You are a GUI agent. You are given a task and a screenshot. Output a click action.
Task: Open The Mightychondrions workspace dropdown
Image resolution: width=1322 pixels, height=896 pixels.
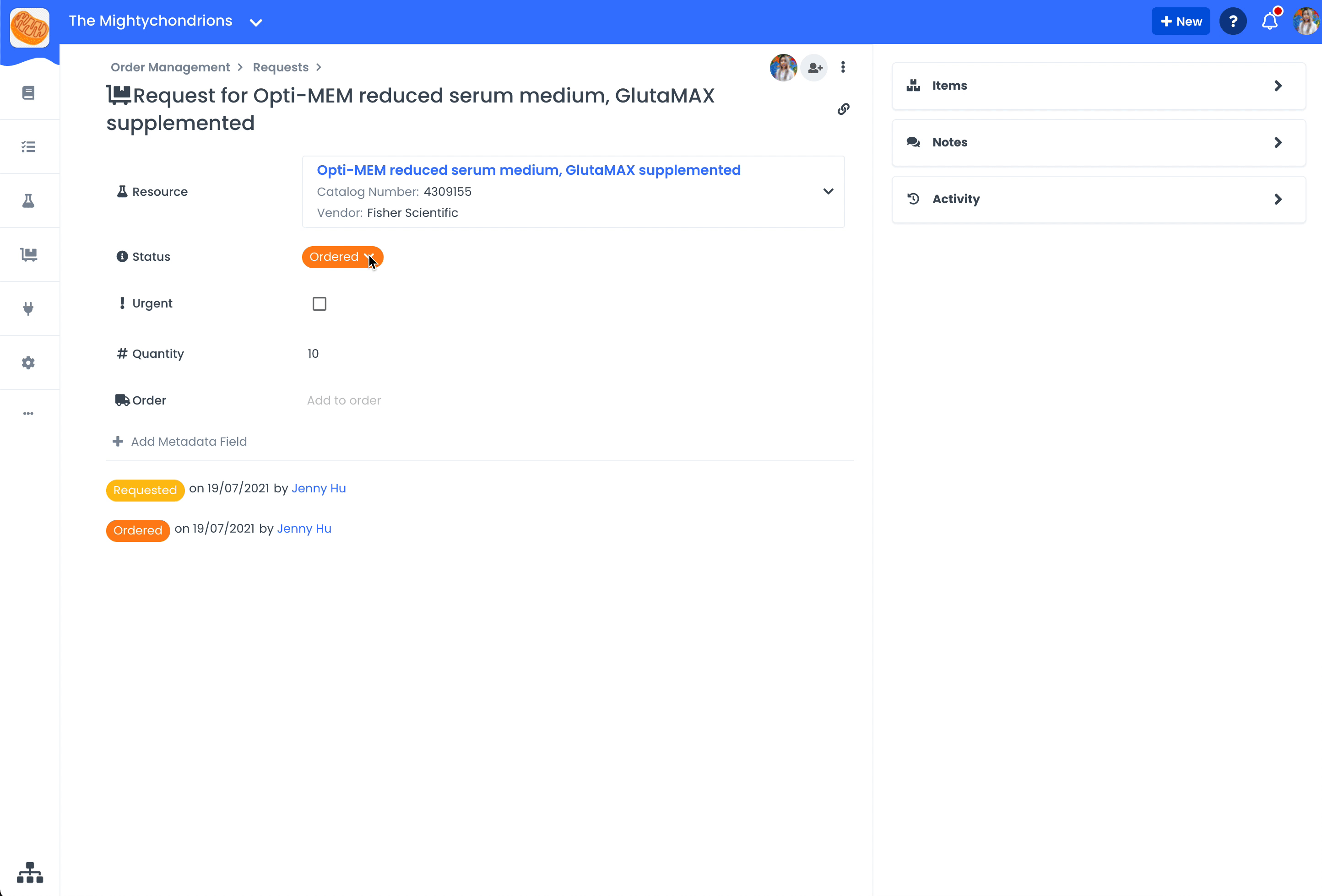[x=255, y=23]
